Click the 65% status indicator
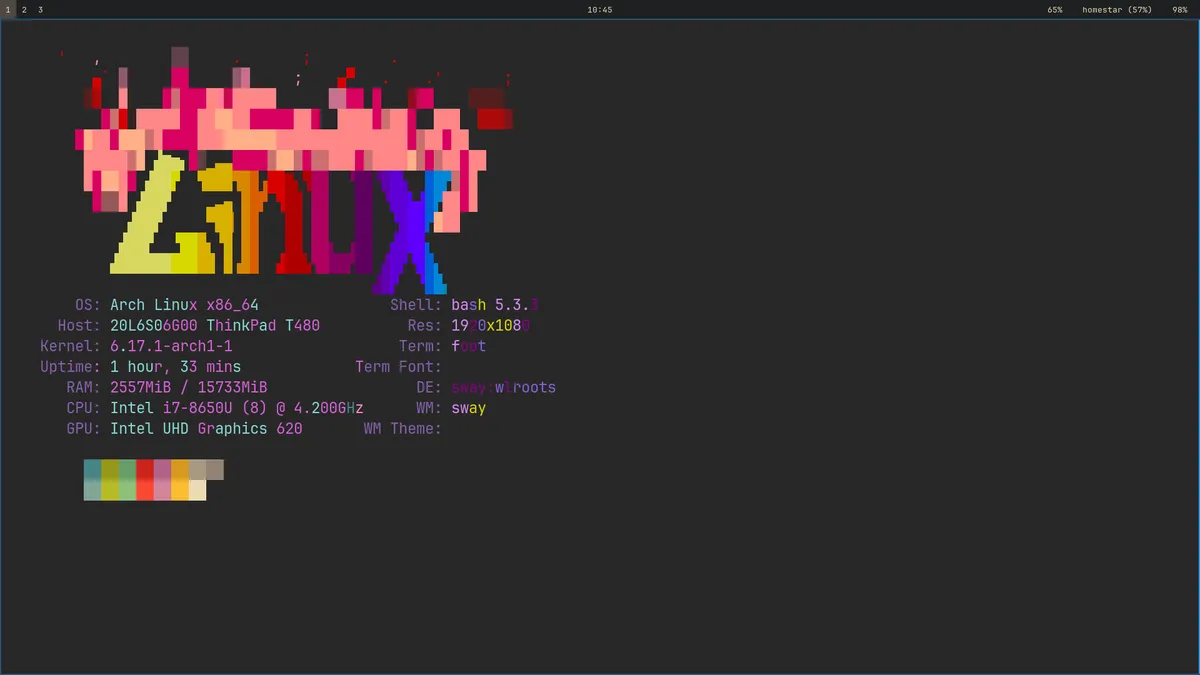 click(1055, 9)
